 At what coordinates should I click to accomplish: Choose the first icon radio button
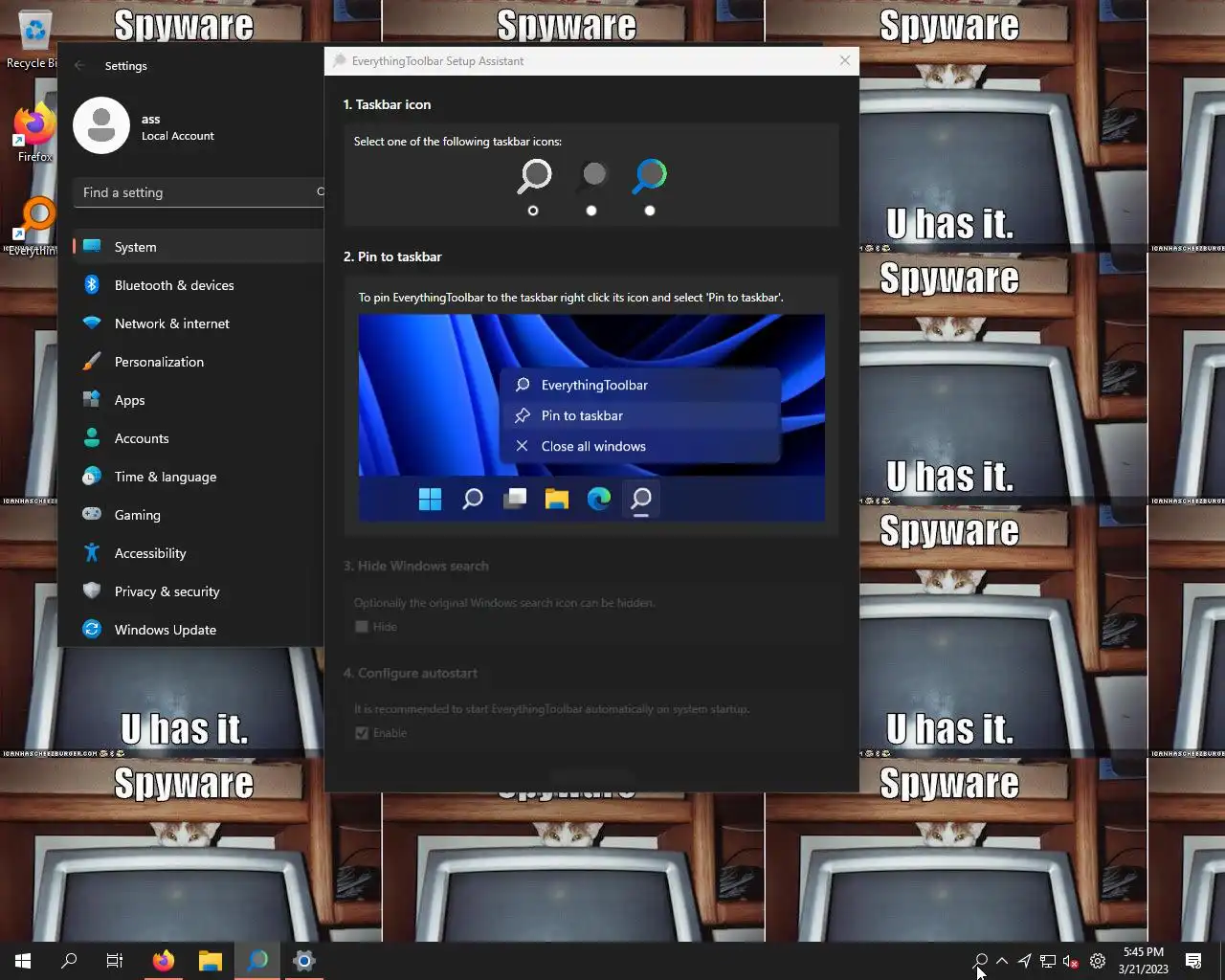click(x=533, y=211)
